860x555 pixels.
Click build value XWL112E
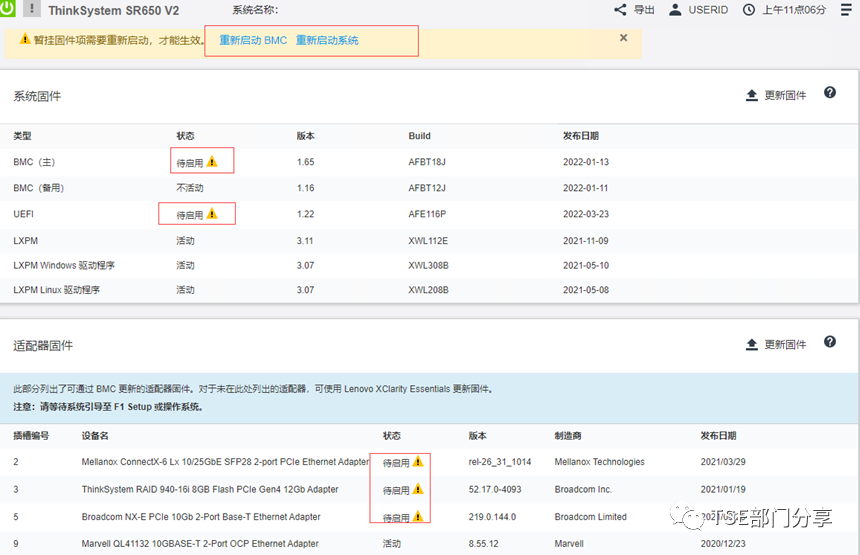tap(428, 241)
